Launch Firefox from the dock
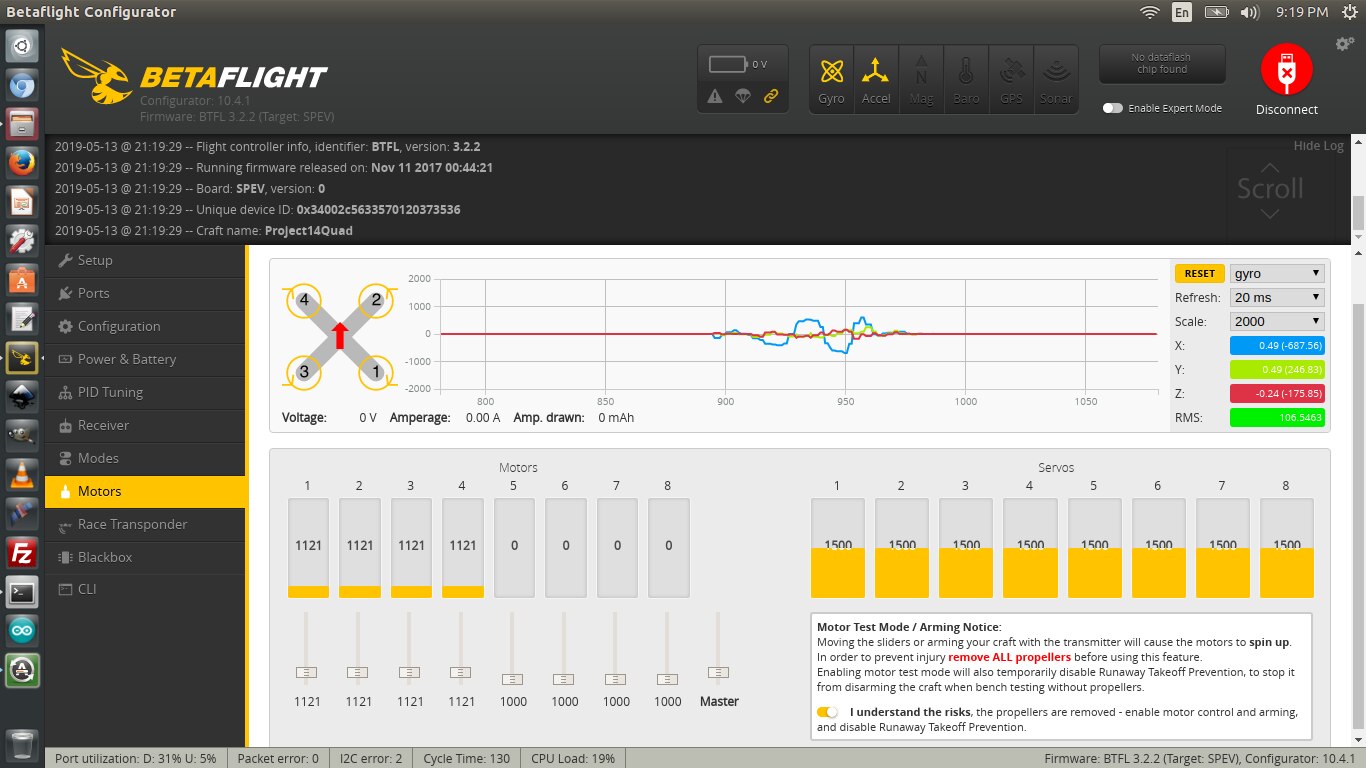This screenshot has width=1366, height=768. point(22,161)
